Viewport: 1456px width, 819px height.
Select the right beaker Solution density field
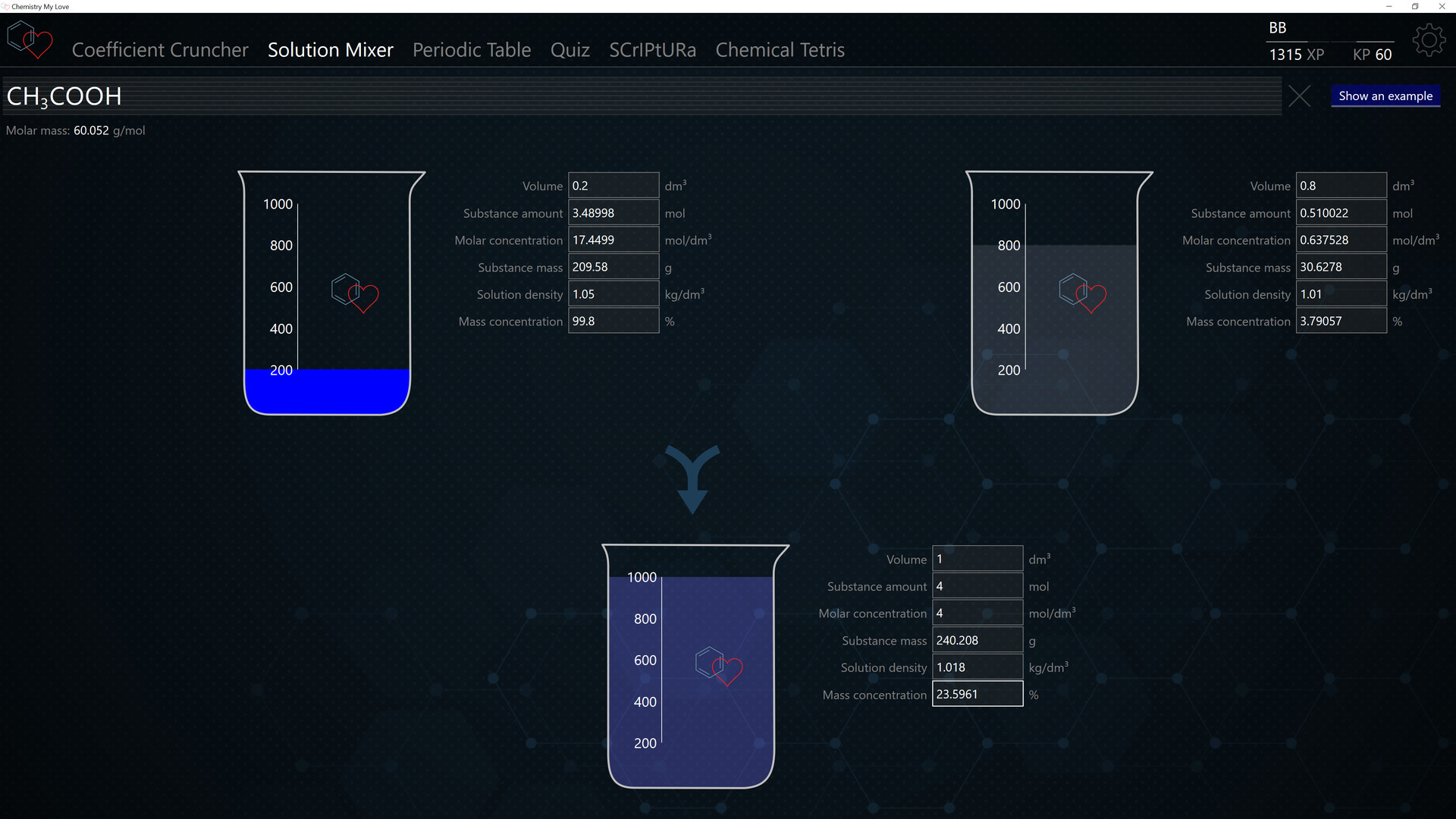coord(1341,294)
